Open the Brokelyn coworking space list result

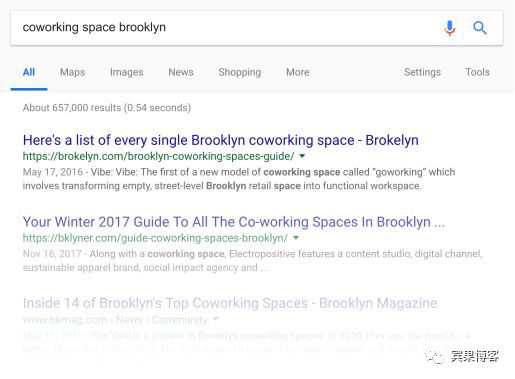(221, 140)
